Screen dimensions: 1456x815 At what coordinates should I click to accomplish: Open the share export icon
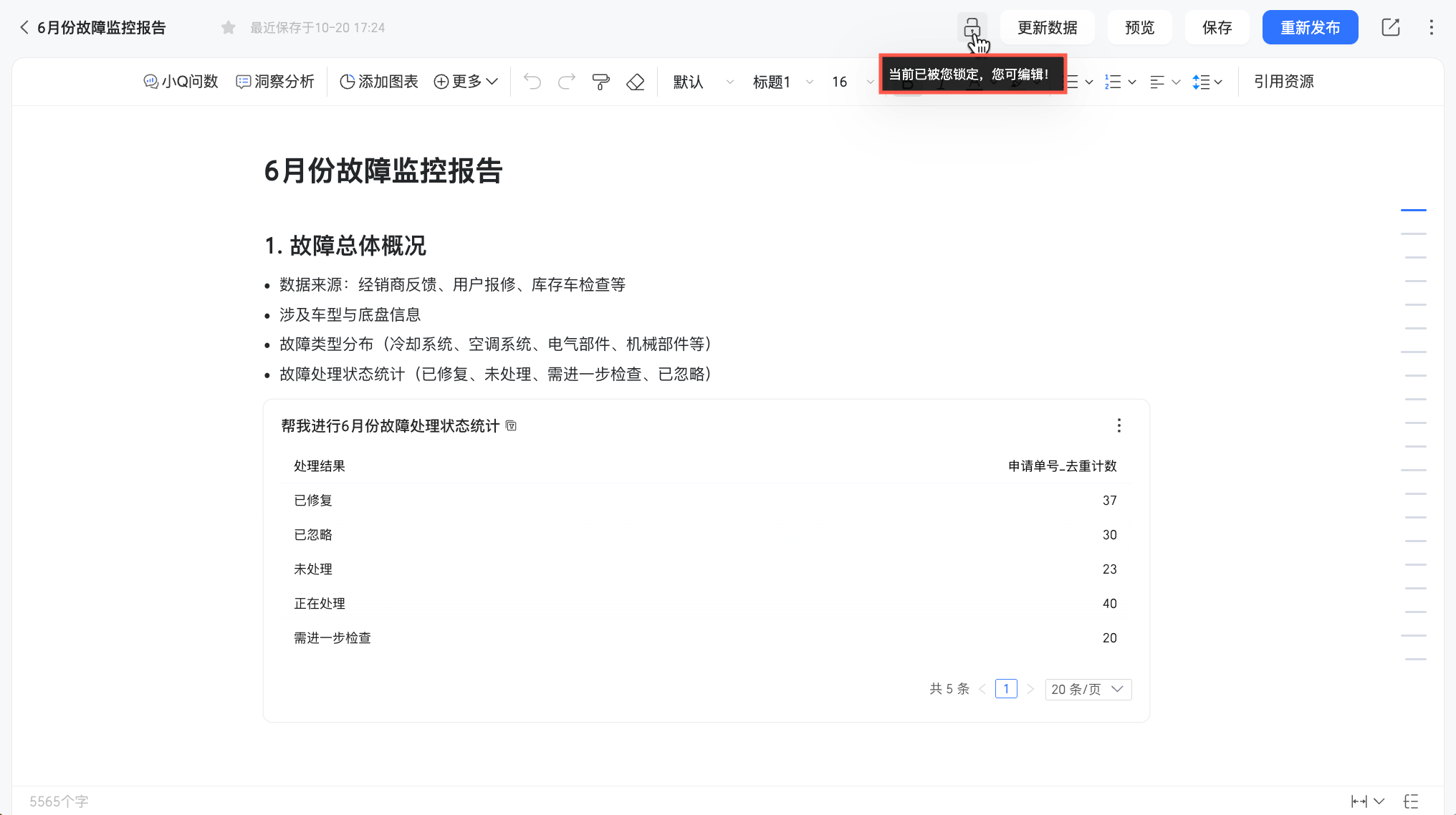1390,28
